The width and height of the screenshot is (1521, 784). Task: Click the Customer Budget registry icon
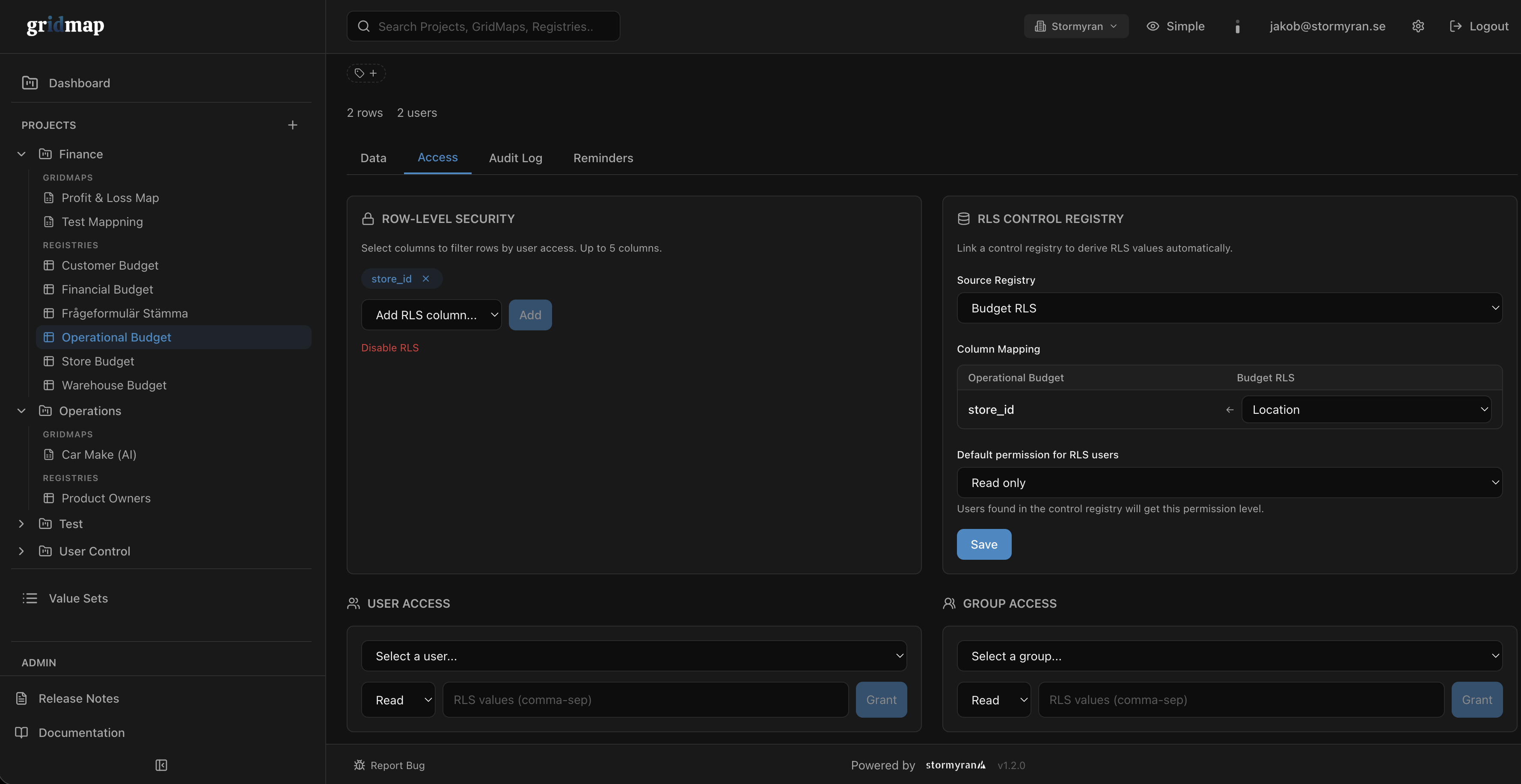pyautogui.click(x=49, y=265)
